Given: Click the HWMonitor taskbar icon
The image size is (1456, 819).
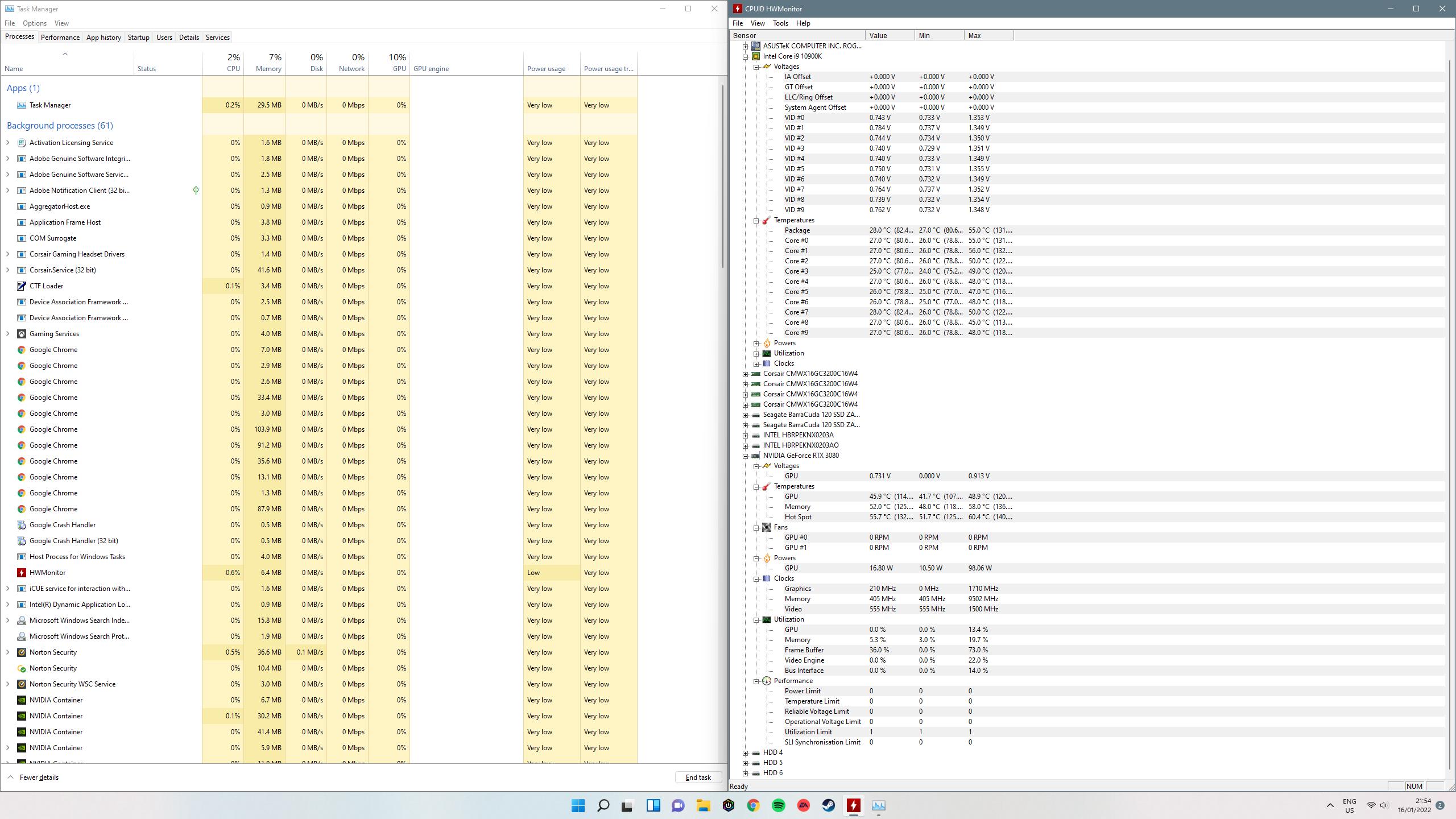Looking at the screenshot, I should pos(854,805).
